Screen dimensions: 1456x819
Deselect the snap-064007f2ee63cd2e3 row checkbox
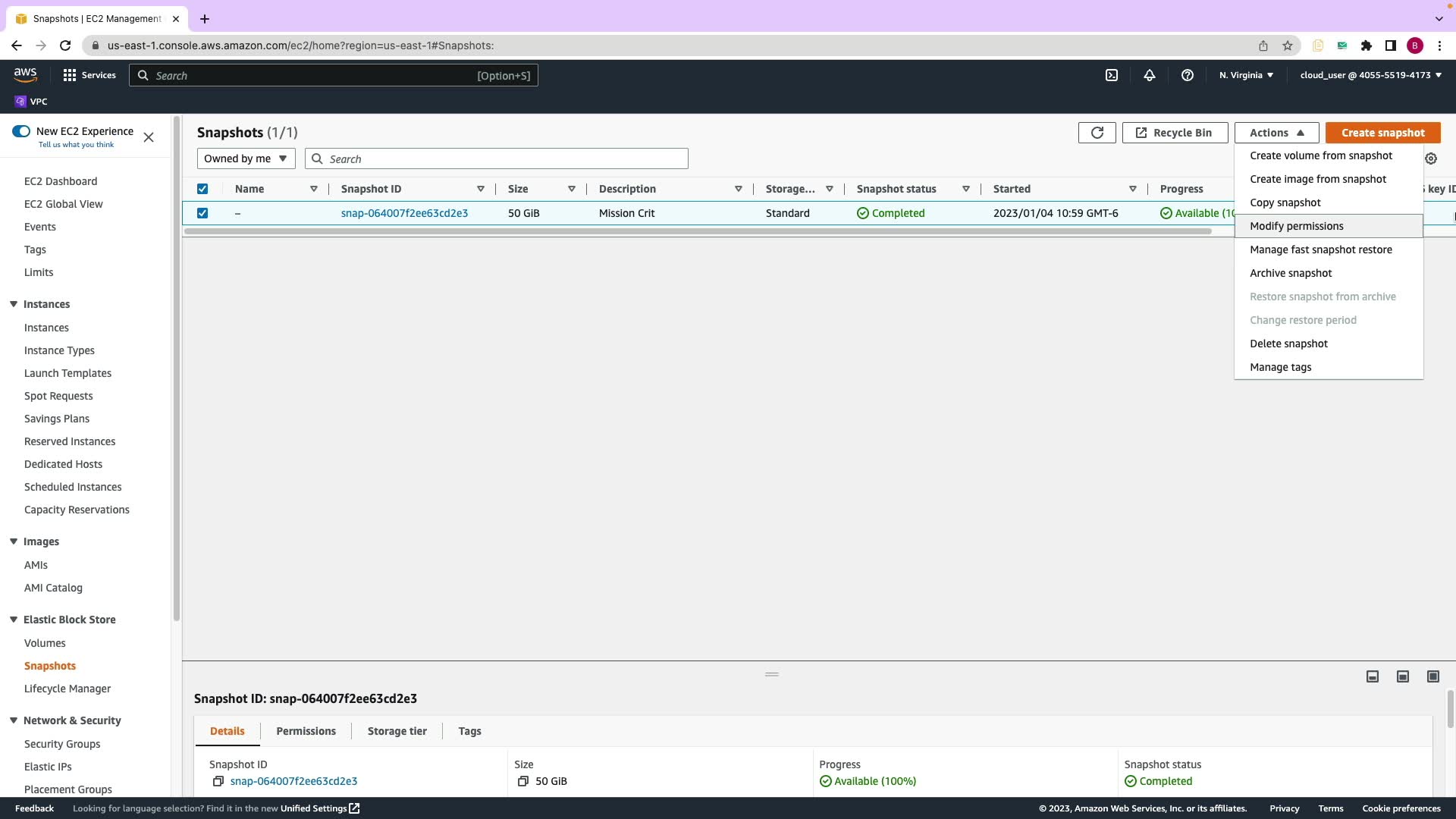pyautogui.click(x=202, y=213)
